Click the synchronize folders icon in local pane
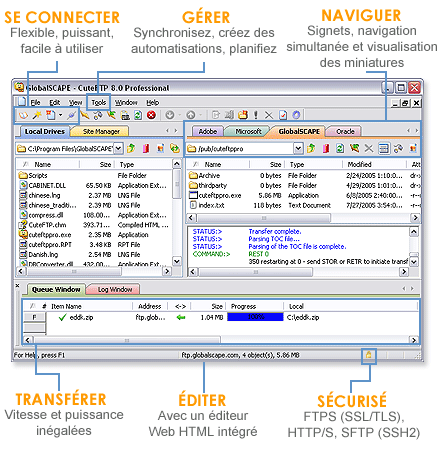The width and height of the screenshot is (438, 460). point(175,148)
